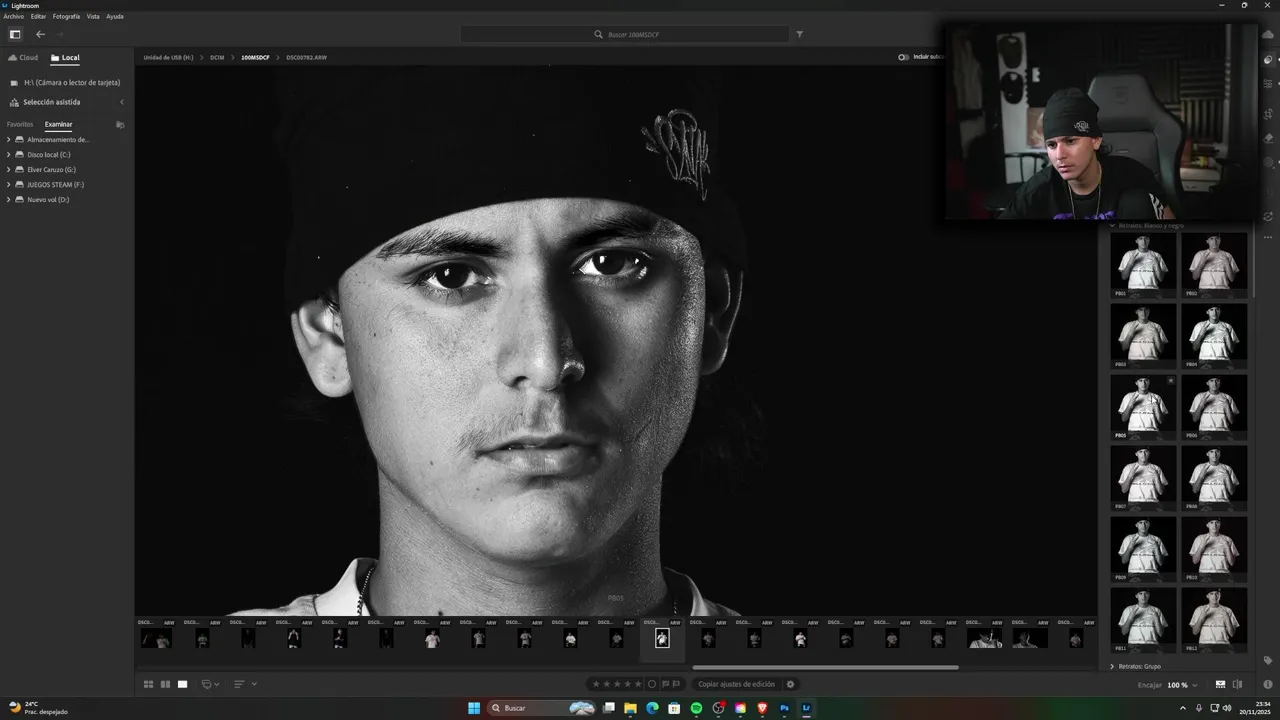The height and width of the screenshot is (720, 1280).
Task: Toggle the before/after original view icon
Action: click(1238, 684)
